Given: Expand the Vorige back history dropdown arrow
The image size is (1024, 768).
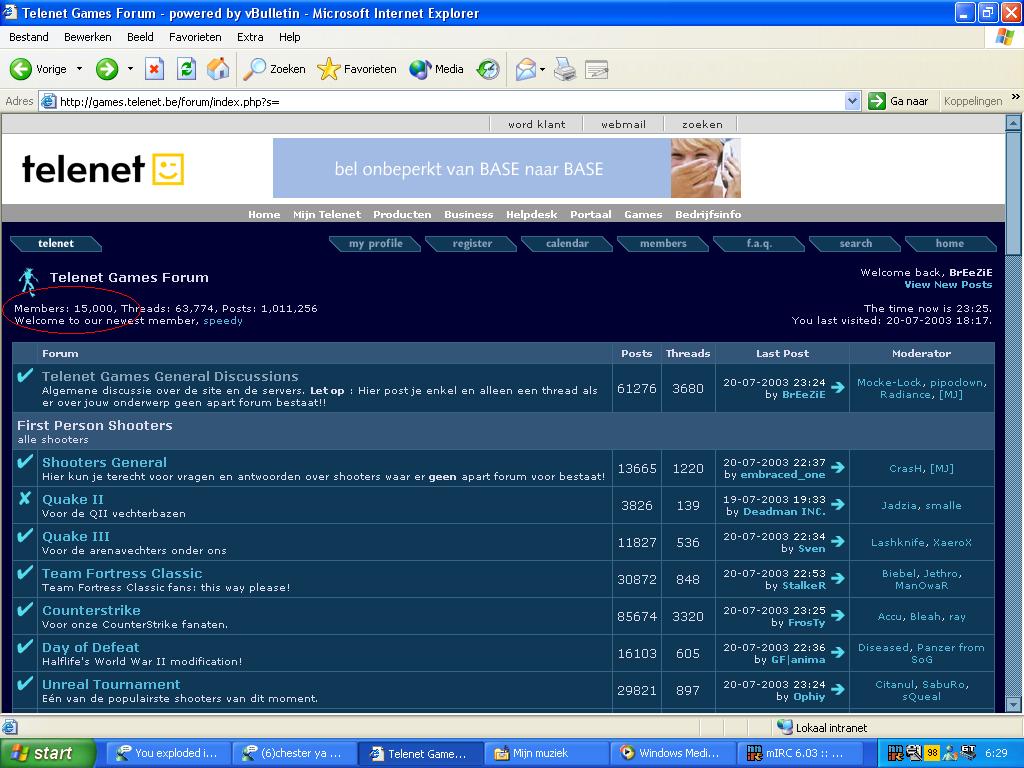Looking at the screenshot, I should (x=80, y=69).
